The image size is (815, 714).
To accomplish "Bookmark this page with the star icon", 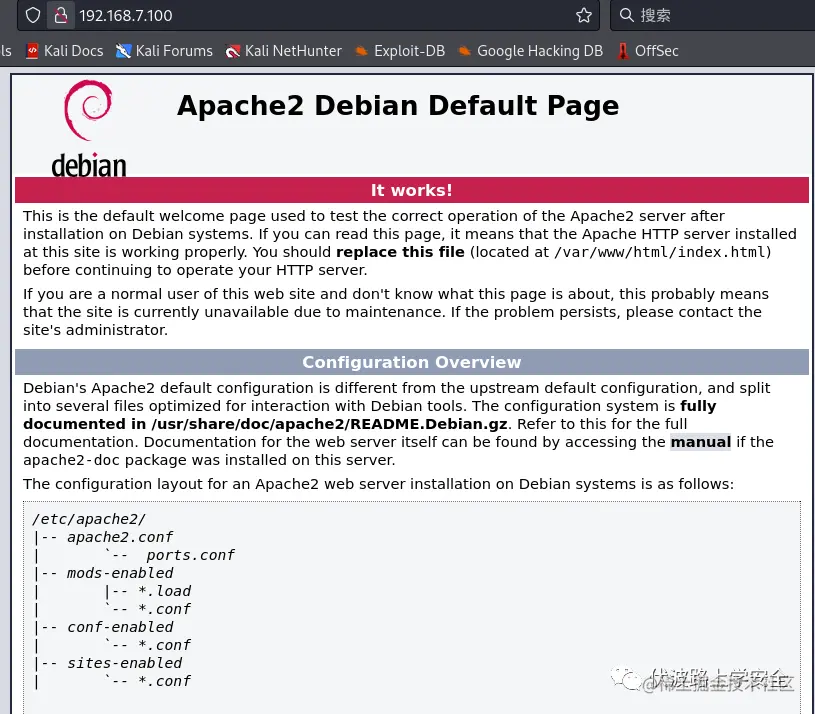I will pos(584,15).
